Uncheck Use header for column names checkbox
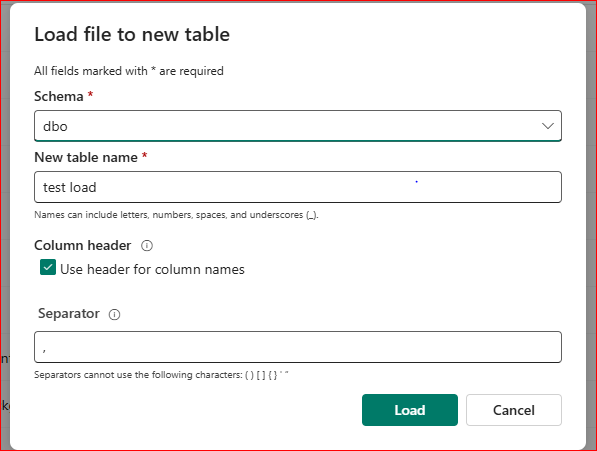Image resolution: width=597 pixels, height=451 pixels. (48, 268)
